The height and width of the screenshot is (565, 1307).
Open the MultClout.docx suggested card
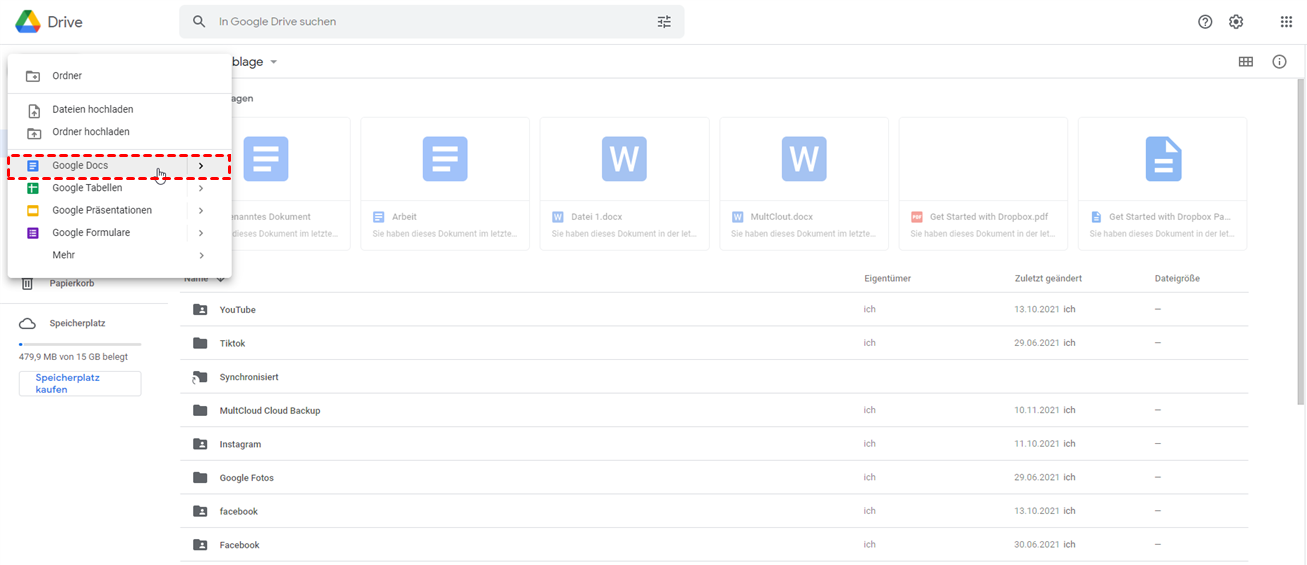click(x=804, y=184)
